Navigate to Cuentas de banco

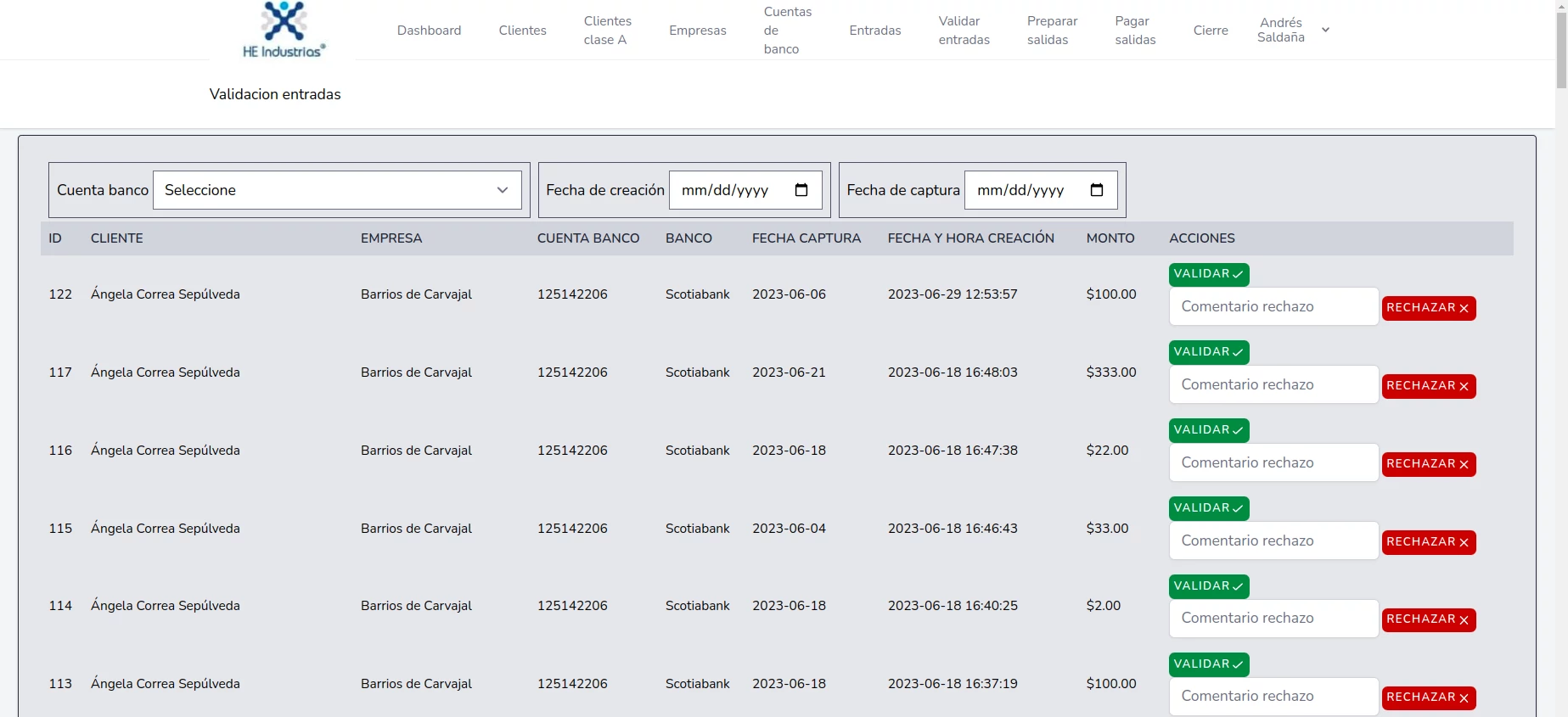point(787,31)
